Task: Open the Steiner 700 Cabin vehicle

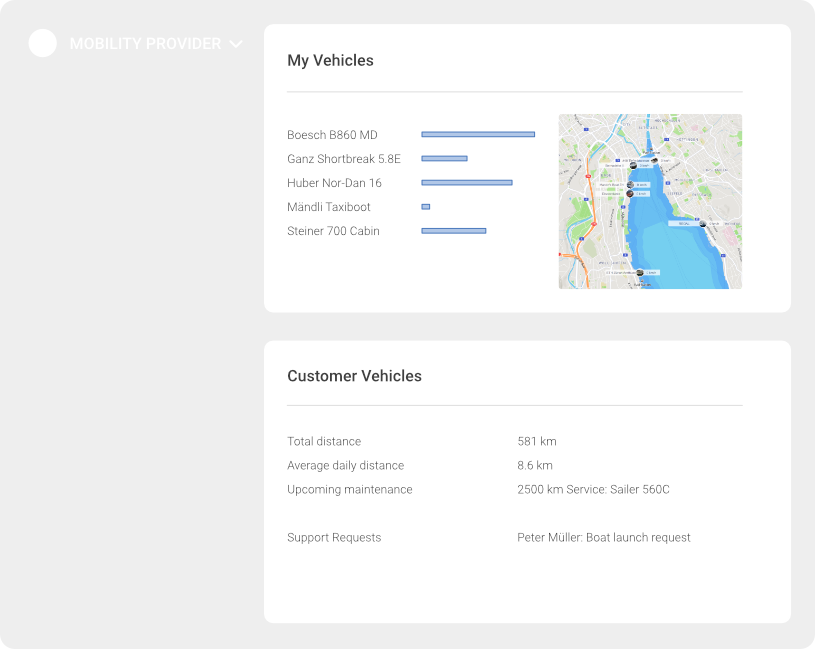Action: click(333, 231)
